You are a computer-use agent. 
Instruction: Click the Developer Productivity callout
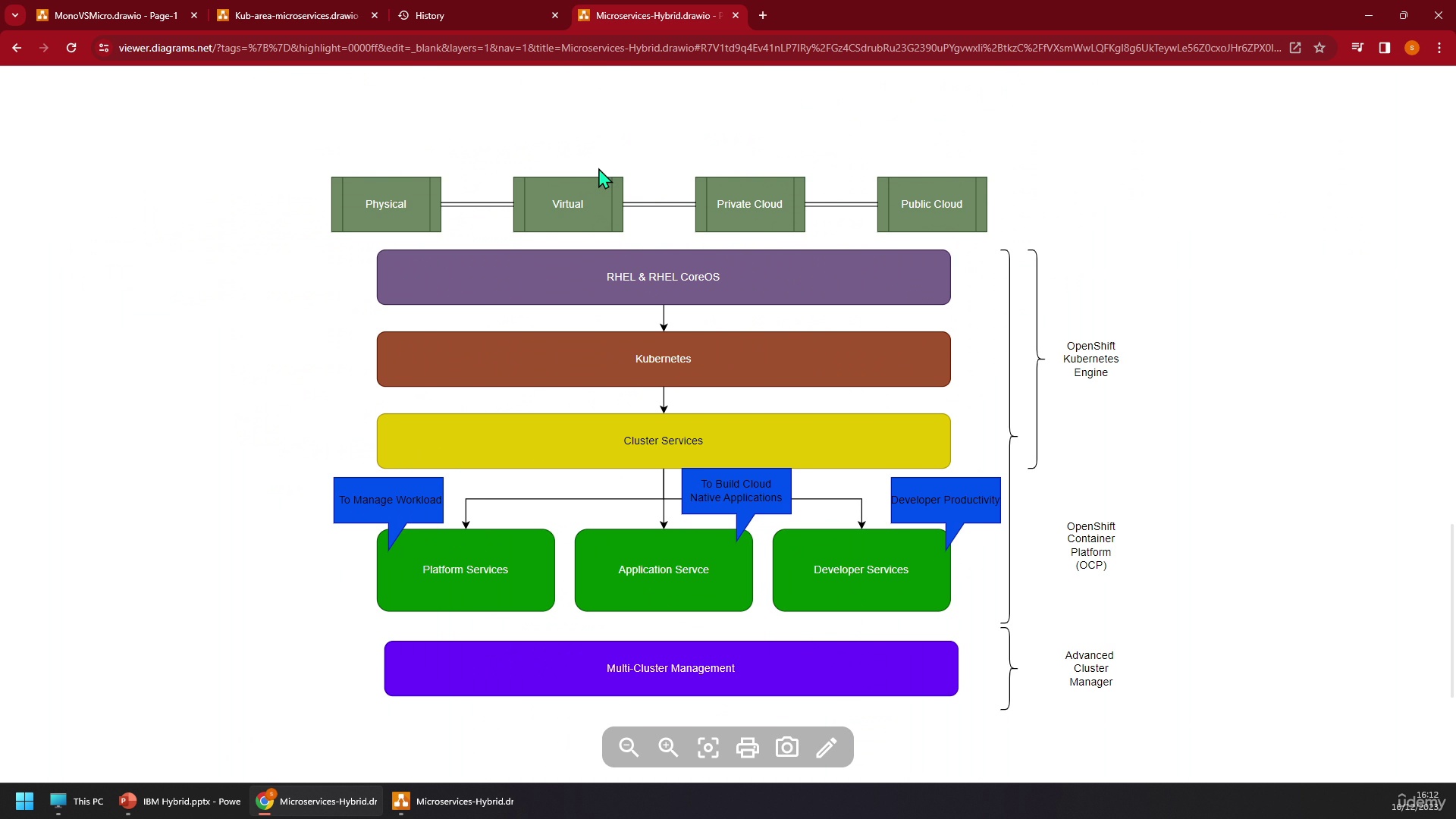tap(946, 500)
